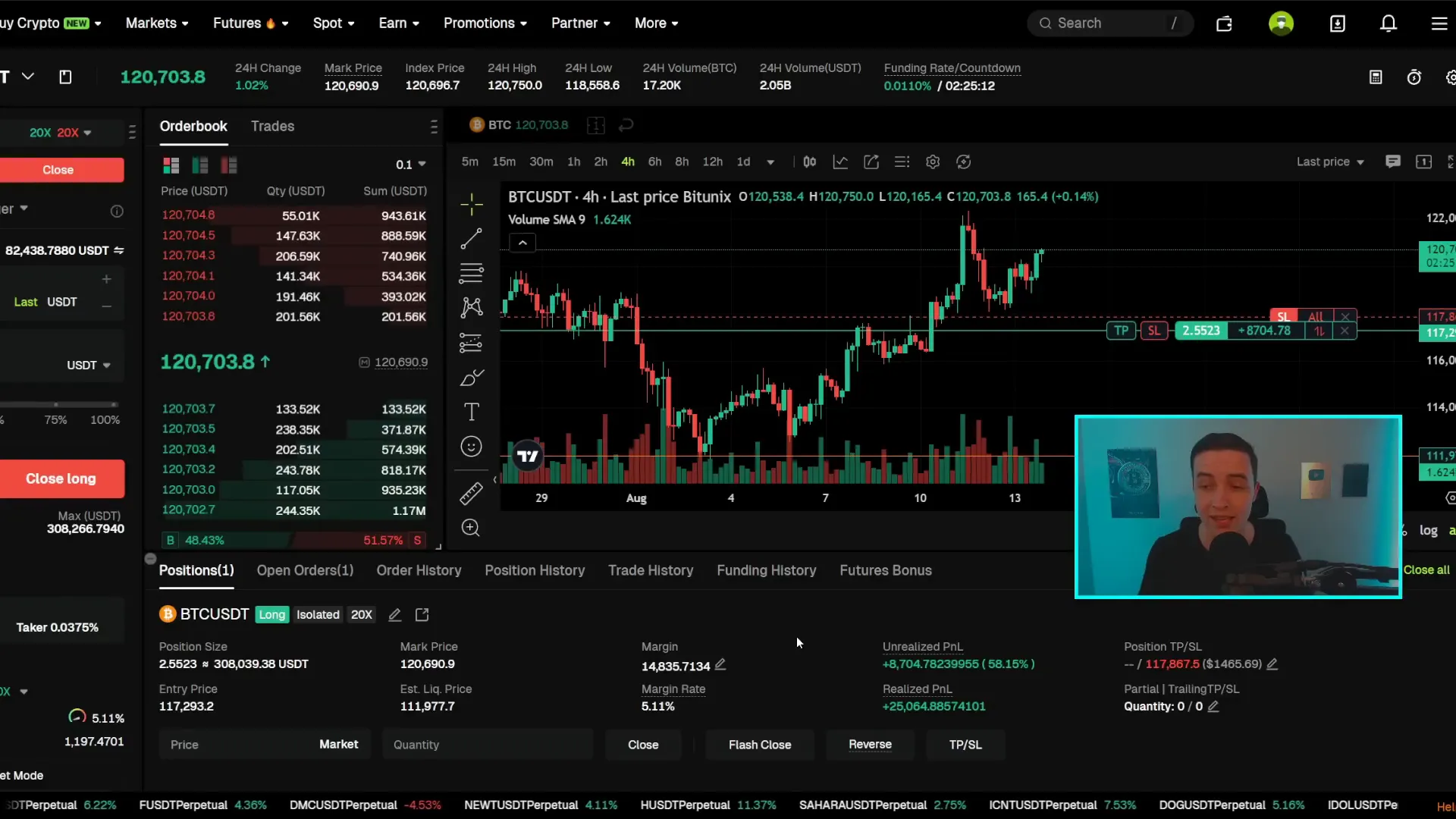Open the Order History tab
The width and height of the screenshot is (1456, 819).
419,570
